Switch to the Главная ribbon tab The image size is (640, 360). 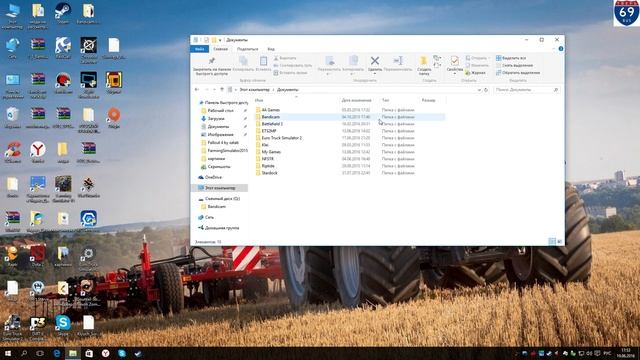pyautogui.click(x=220, y=49)
